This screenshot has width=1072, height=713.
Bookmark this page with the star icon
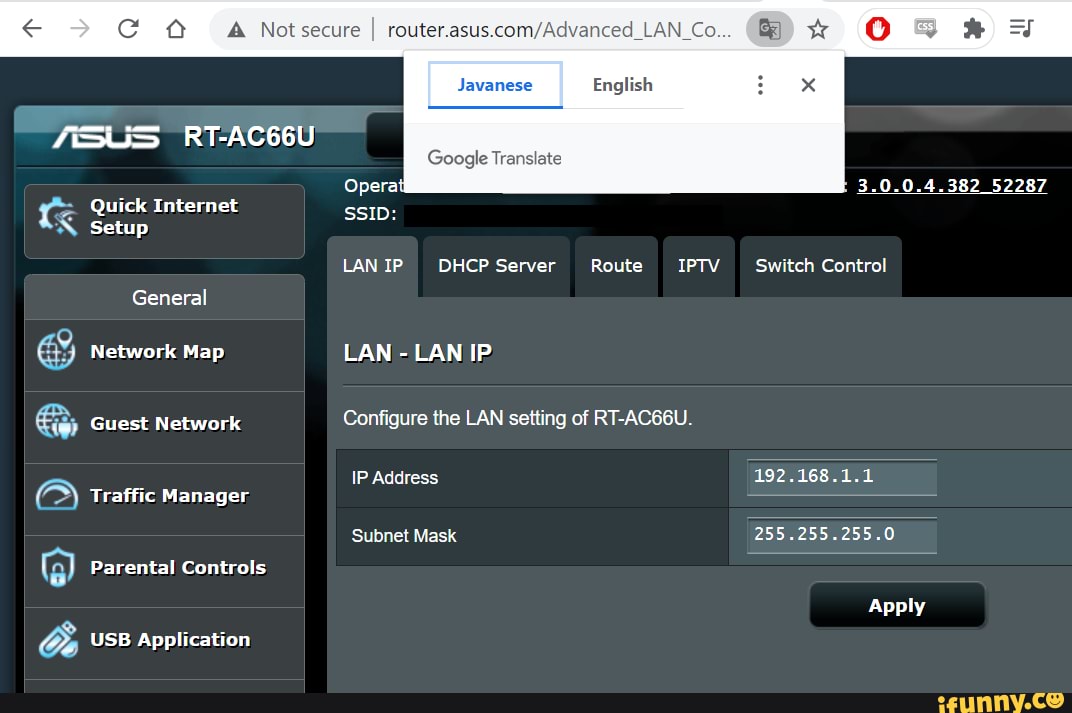(818, 30)
